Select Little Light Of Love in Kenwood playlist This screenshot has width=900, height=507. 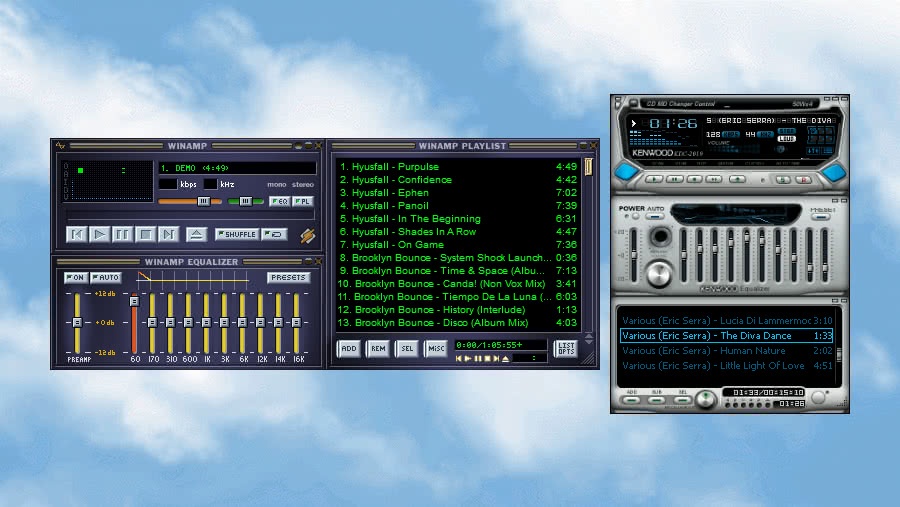727,365
